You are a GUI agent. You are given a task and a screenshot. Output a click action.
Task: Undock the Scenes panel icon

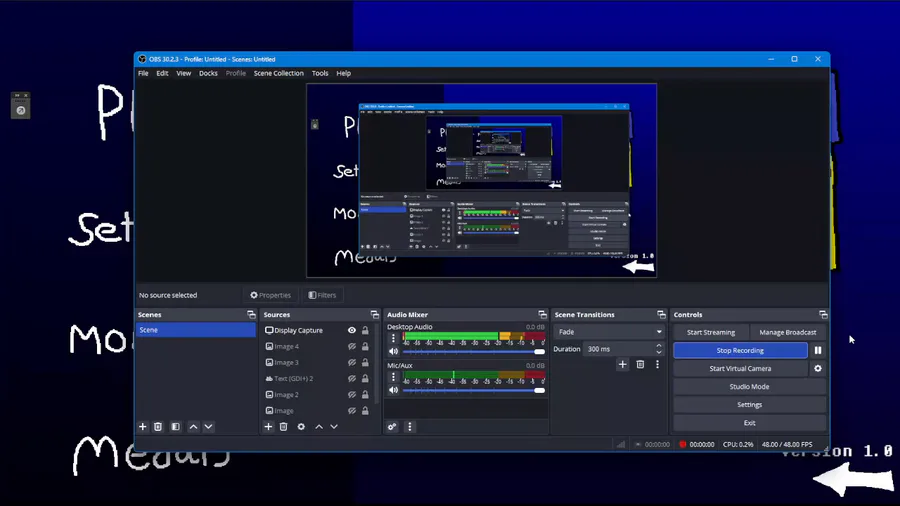point(251,314)
